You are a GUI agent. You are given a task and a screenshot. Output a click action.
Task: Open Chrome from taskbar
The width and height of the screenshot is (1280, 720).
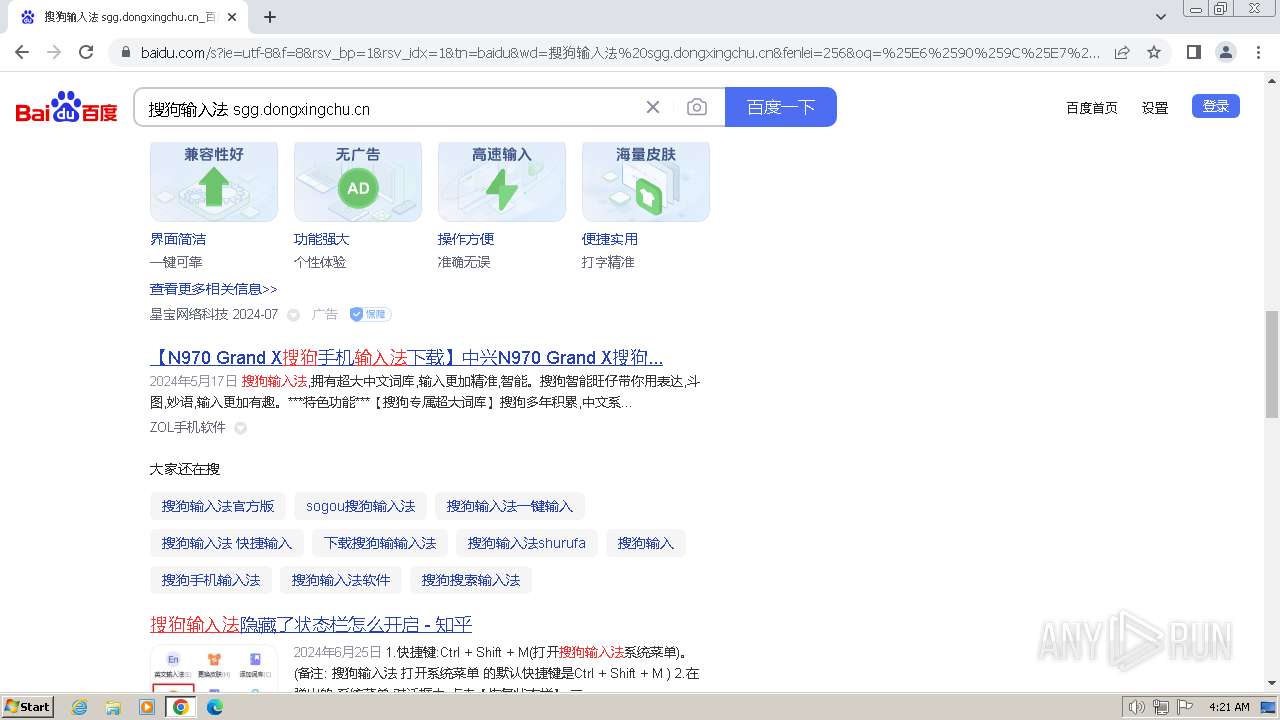(x=181, y=707)
